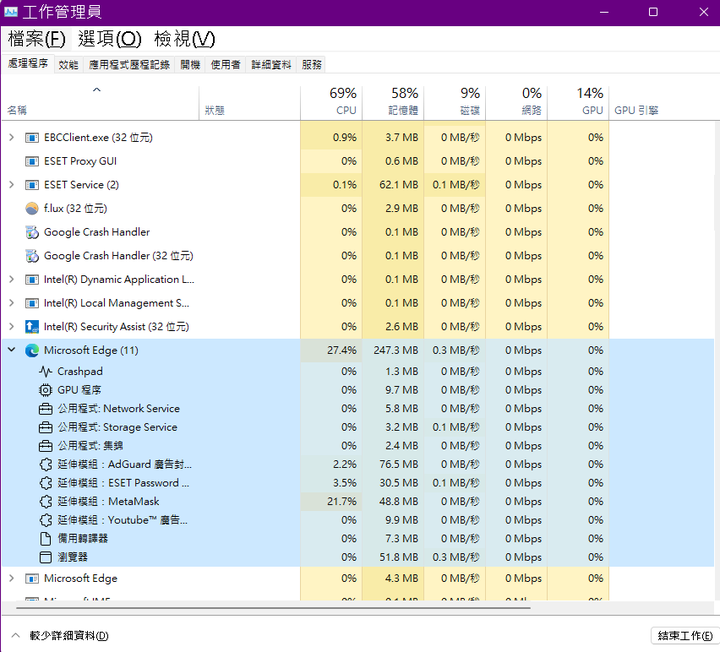Expand Intel(R) Local Management row
This screenshot has height=652, width=720.
click(11, 303)
